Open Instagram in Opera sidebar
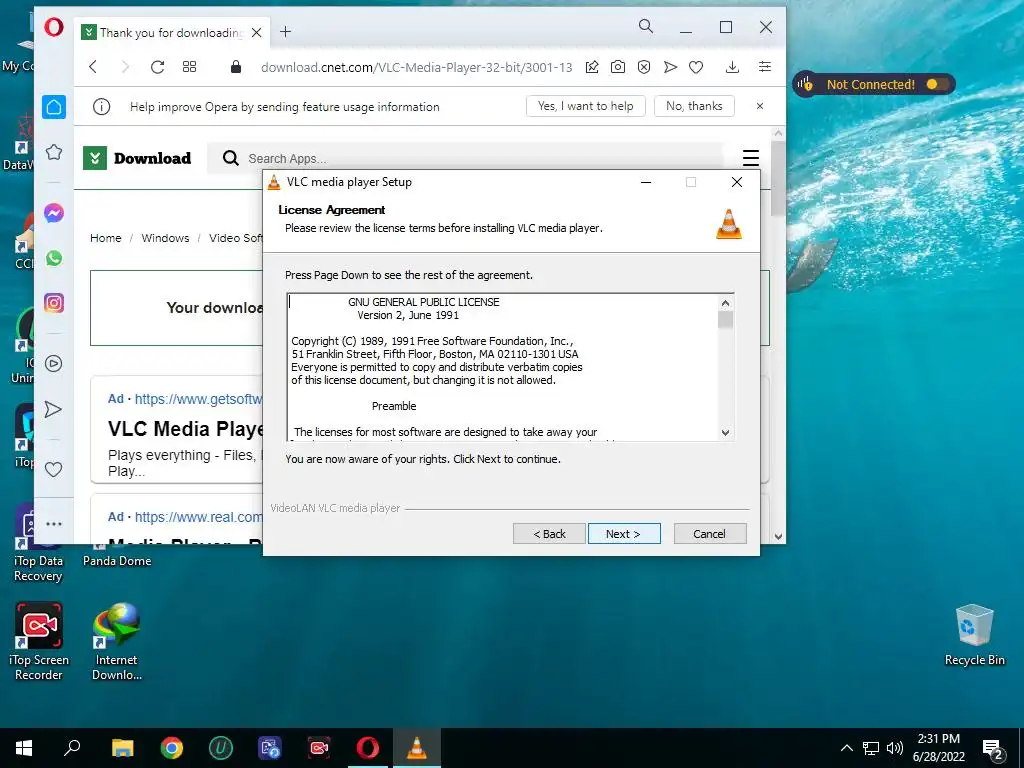The image size is (1024, 768). click(54, 303)
